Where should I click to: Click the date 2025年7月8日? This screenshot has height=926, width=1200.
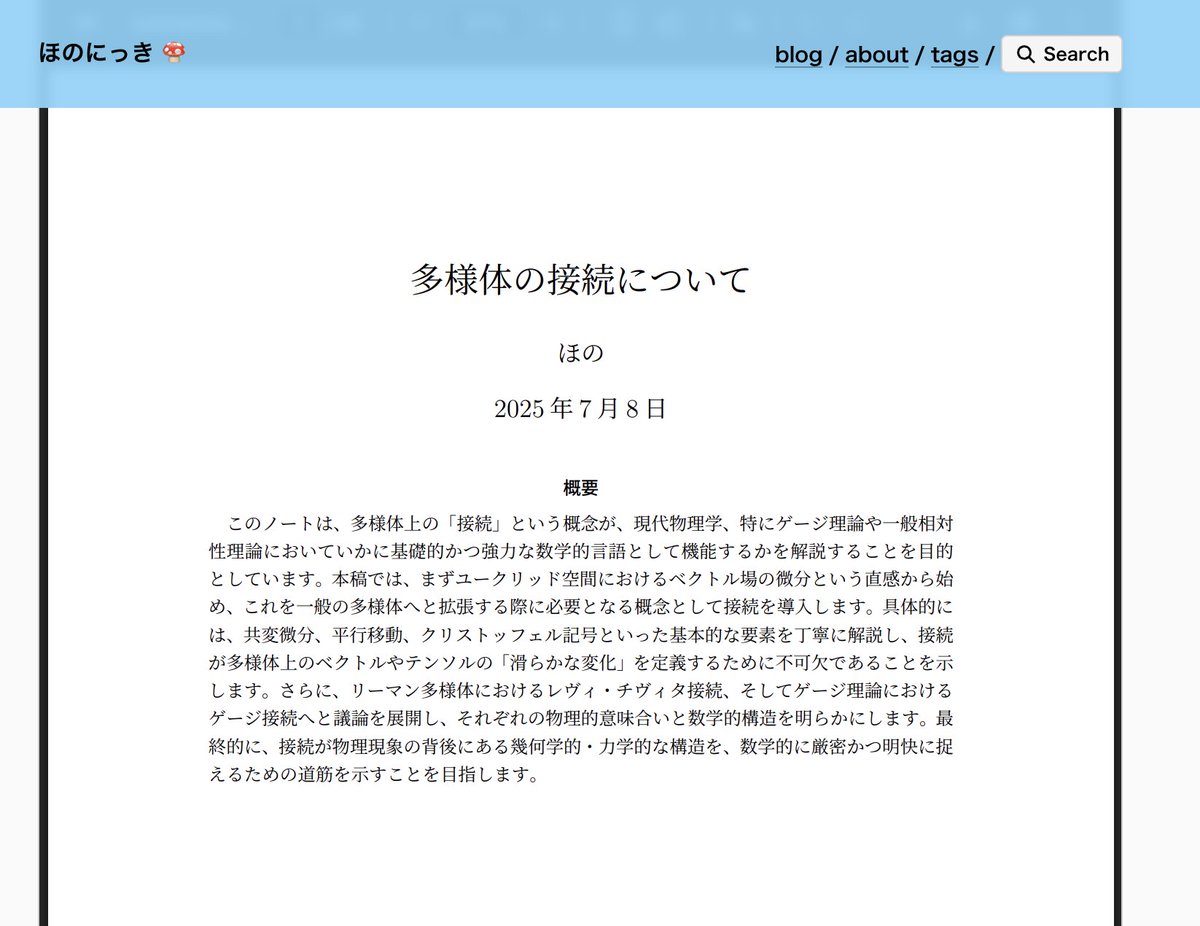coord(580,409)
